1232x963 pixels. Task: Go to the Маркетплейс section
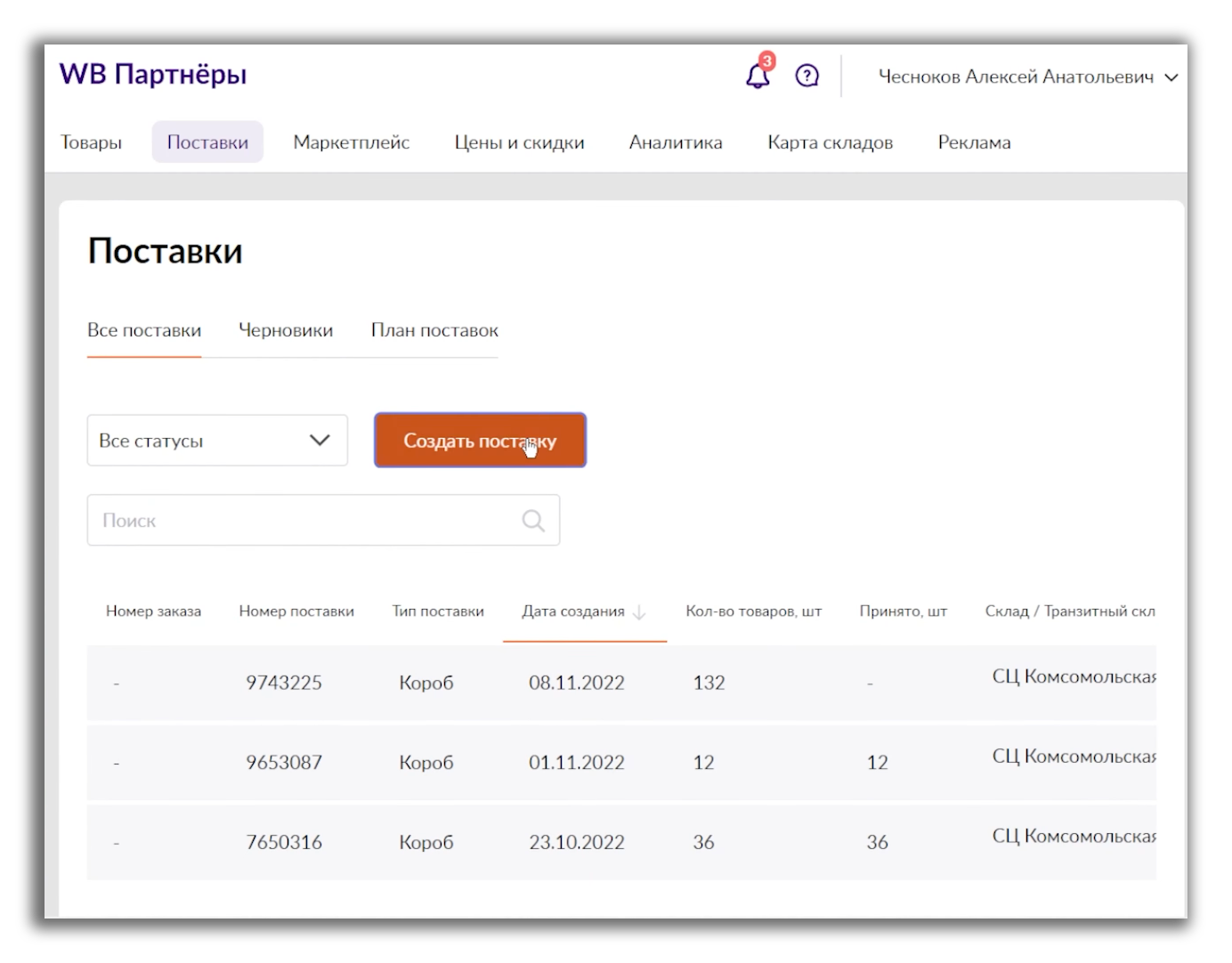[352, 142]
